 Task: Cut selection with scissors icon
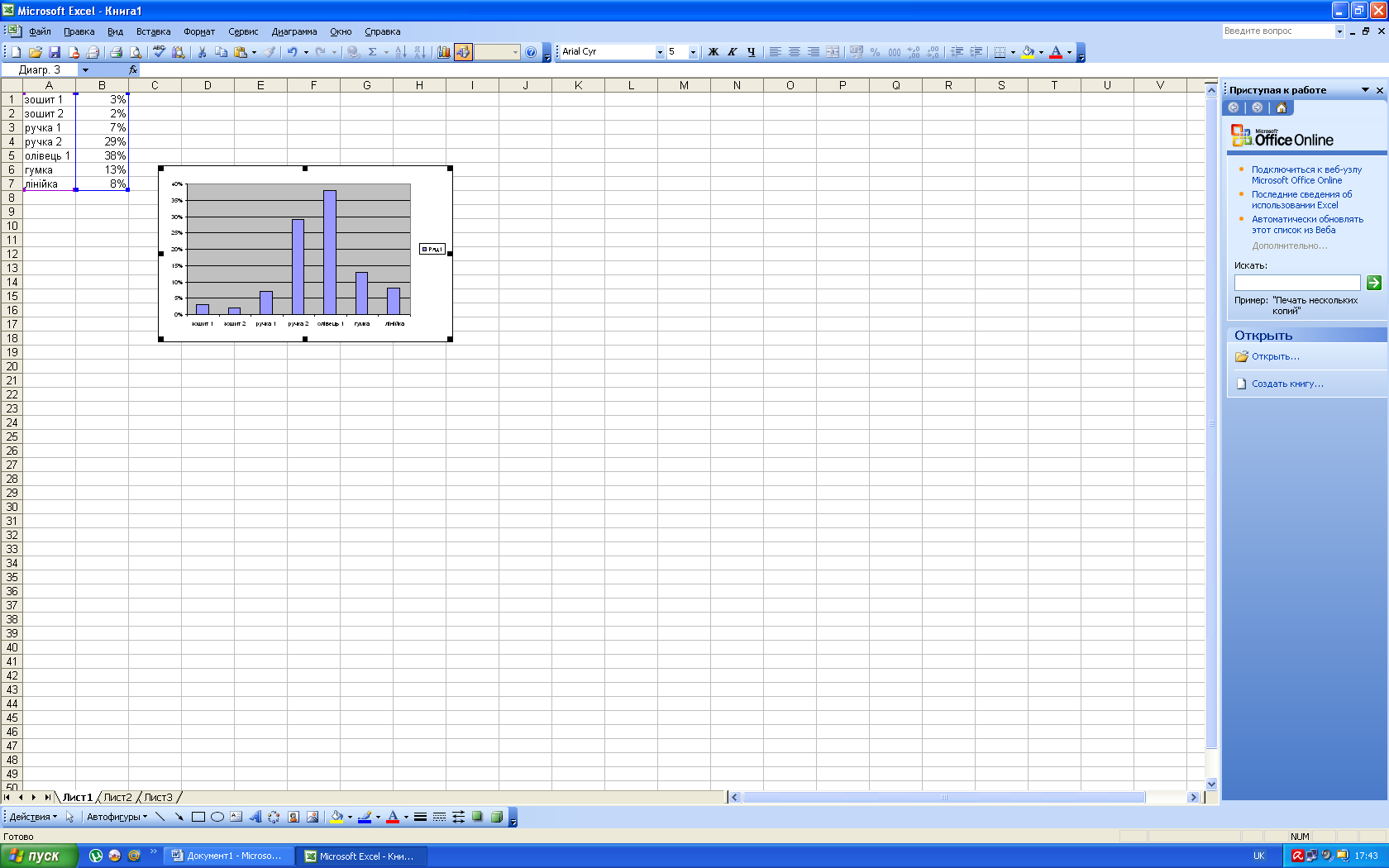pyautogui.click(x=202, y=52)
